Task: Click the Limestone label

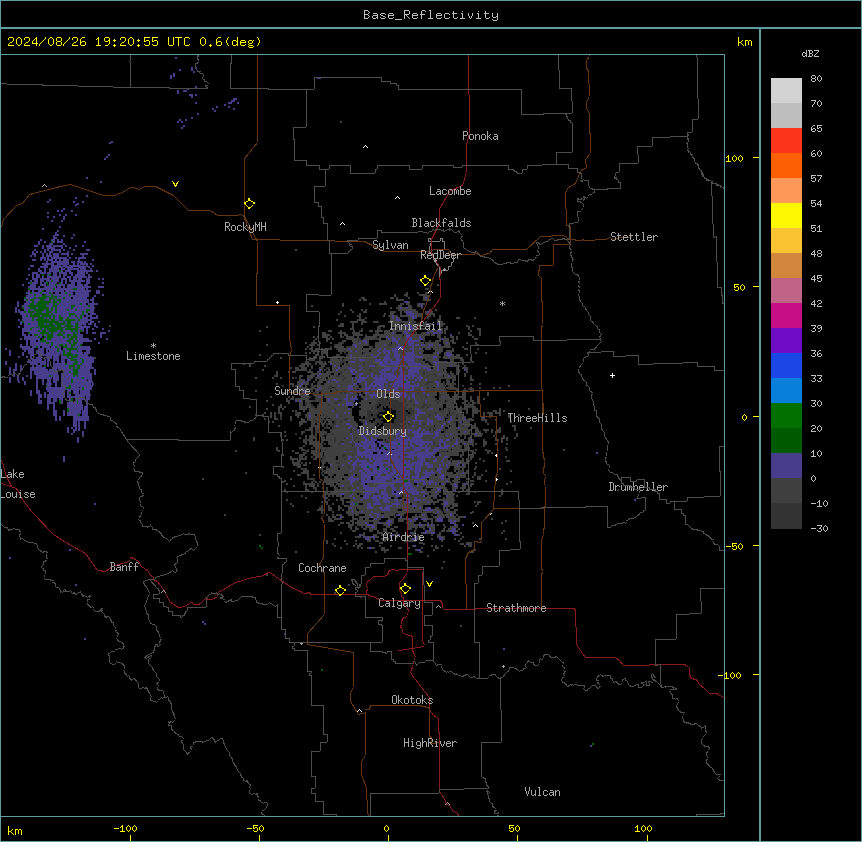Action: 153,356
